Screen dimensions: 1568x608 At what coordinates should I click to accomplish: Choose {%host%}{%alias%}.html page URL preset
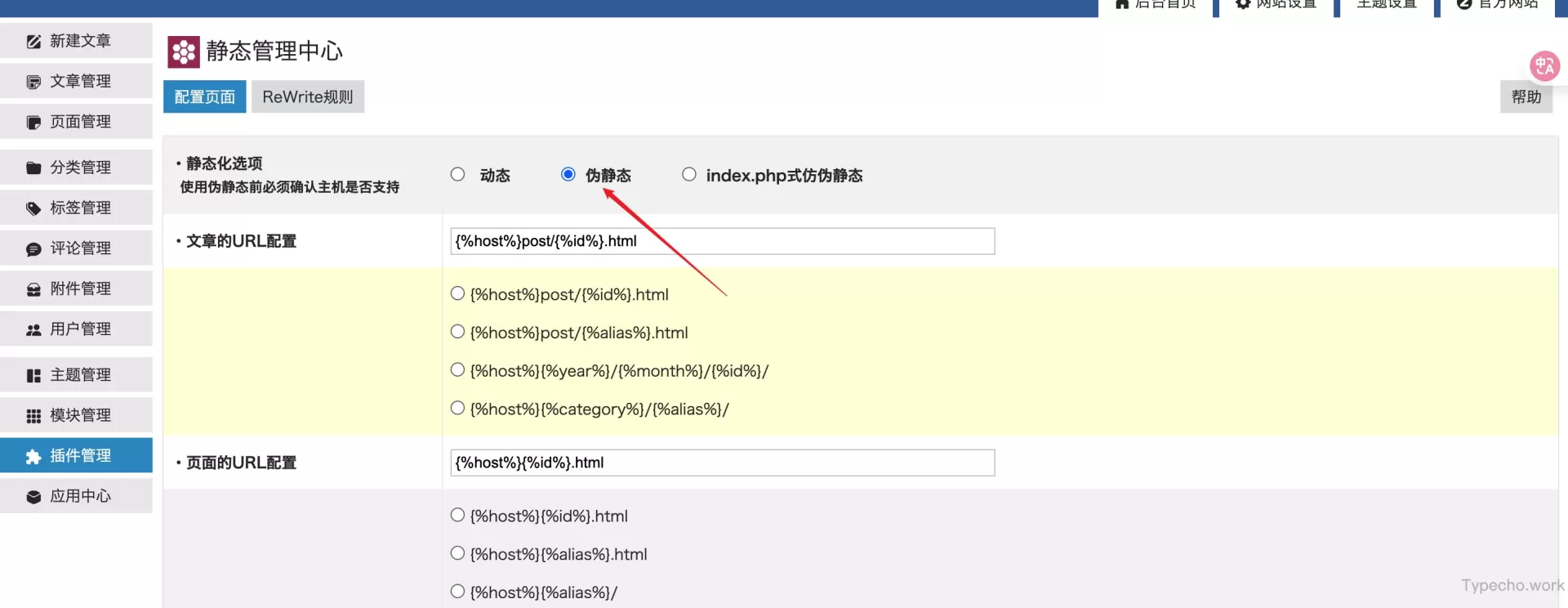click(458, 553)
